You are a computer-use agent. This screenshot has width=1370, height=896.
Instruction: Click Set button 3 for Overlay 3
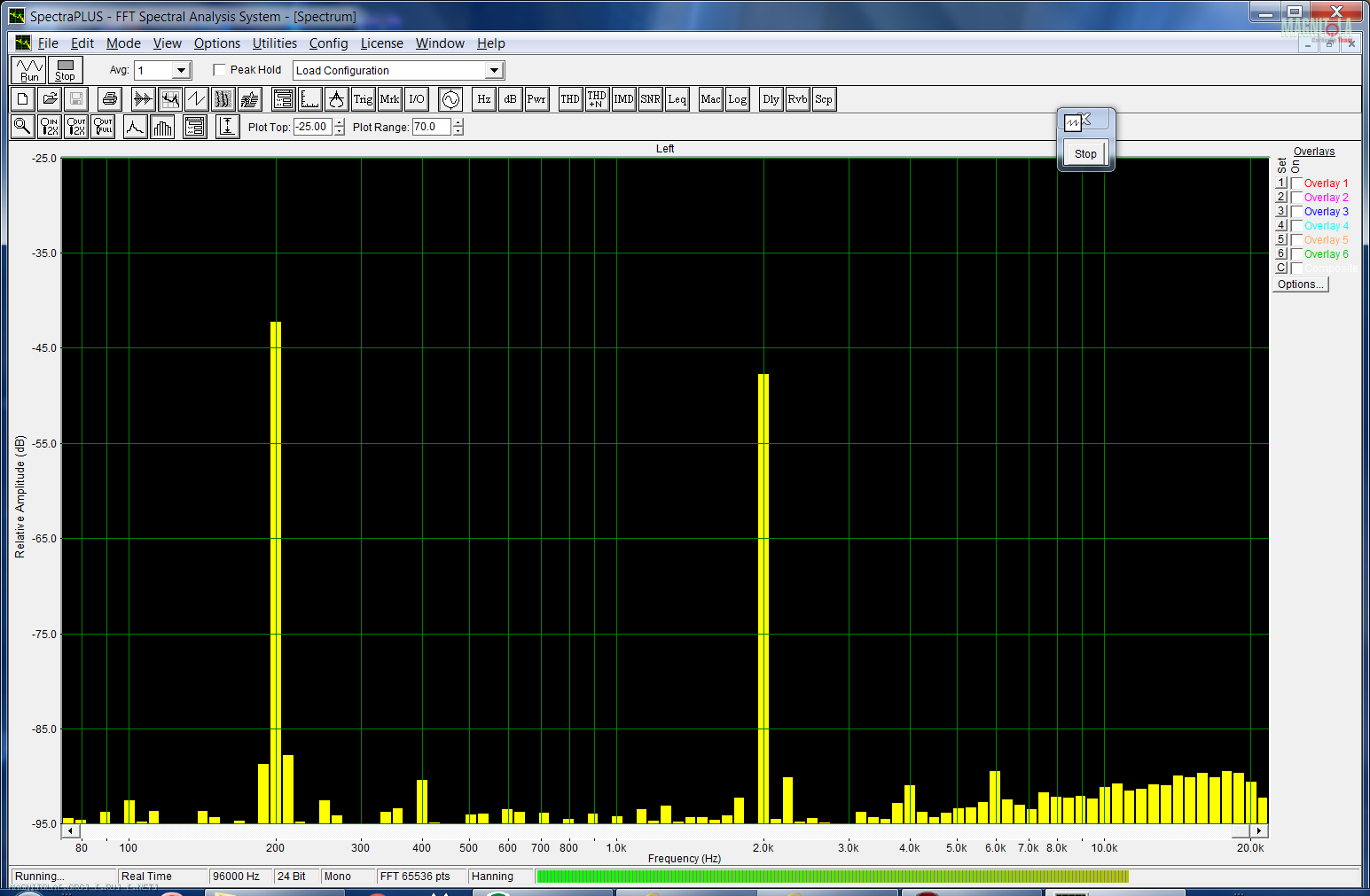tap(1281, 211)
